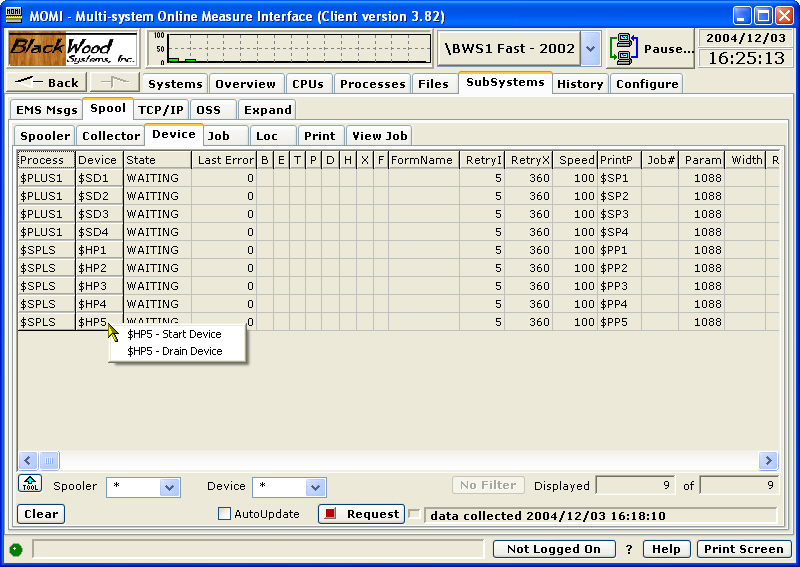Image resolution: width=800 pixels, height=567 pixels.
Task: Expand the system selector \BWS1 Fast dropdown
Action: tap(590, 48)
